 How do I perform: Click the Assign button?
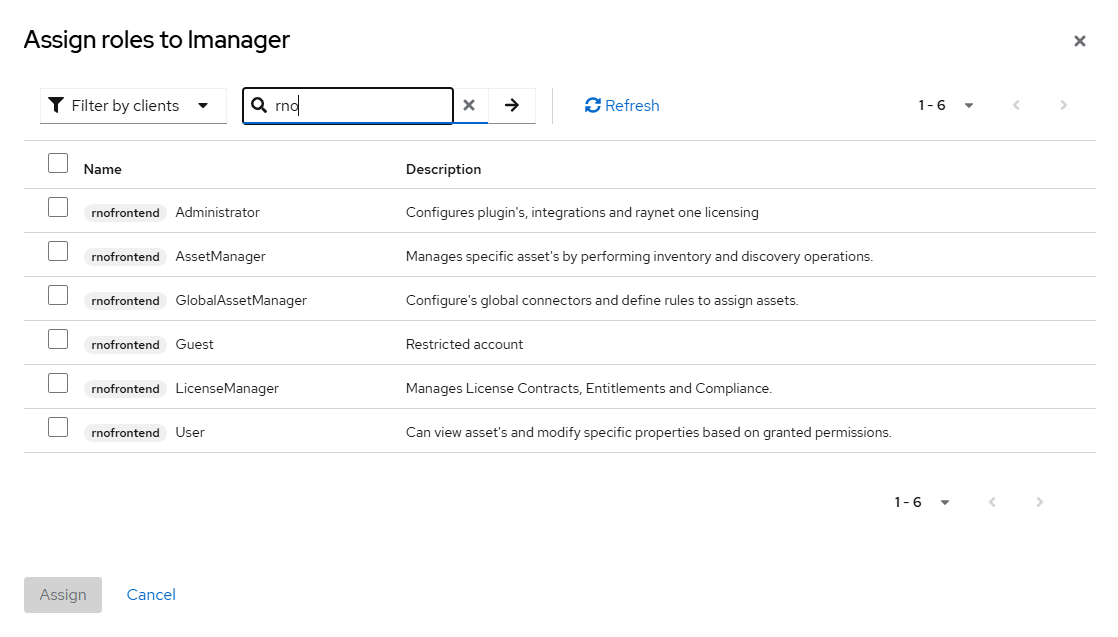coord(63,595)
